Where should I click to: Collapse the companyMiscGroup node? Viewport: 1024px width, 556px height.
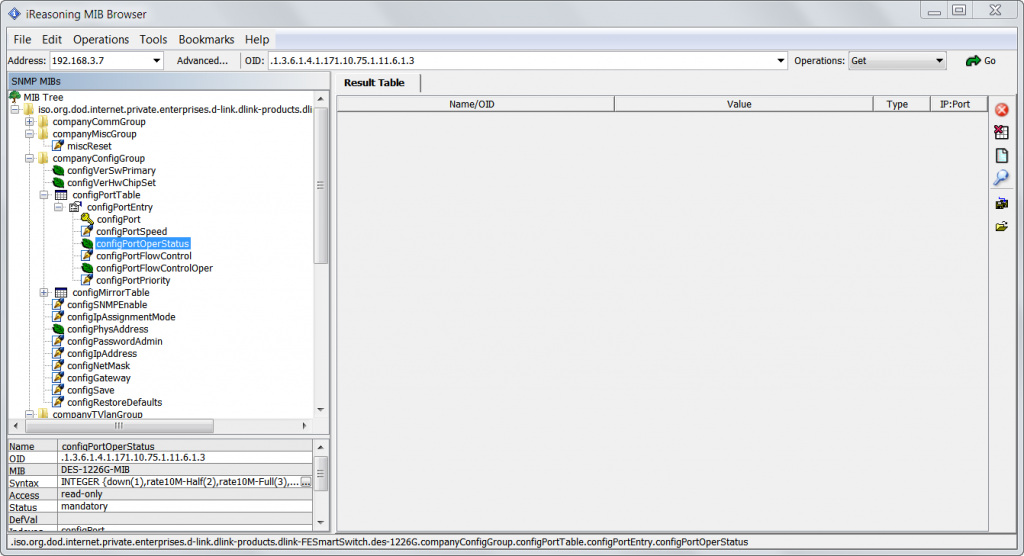29,134
